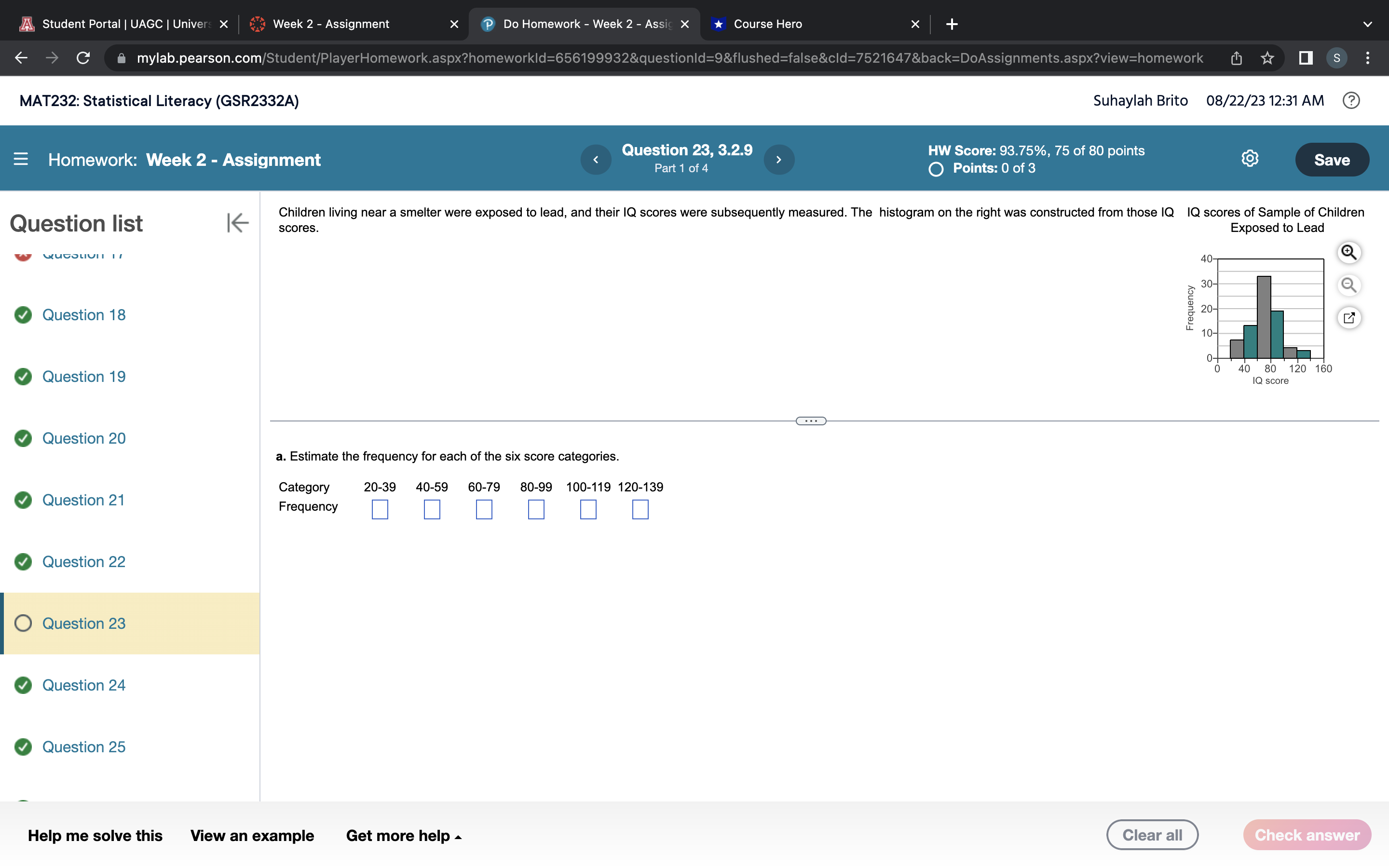Advance to the next question with right chevron
The height and width of the screenshot is (868, 1389).
(x=779, y=159)
